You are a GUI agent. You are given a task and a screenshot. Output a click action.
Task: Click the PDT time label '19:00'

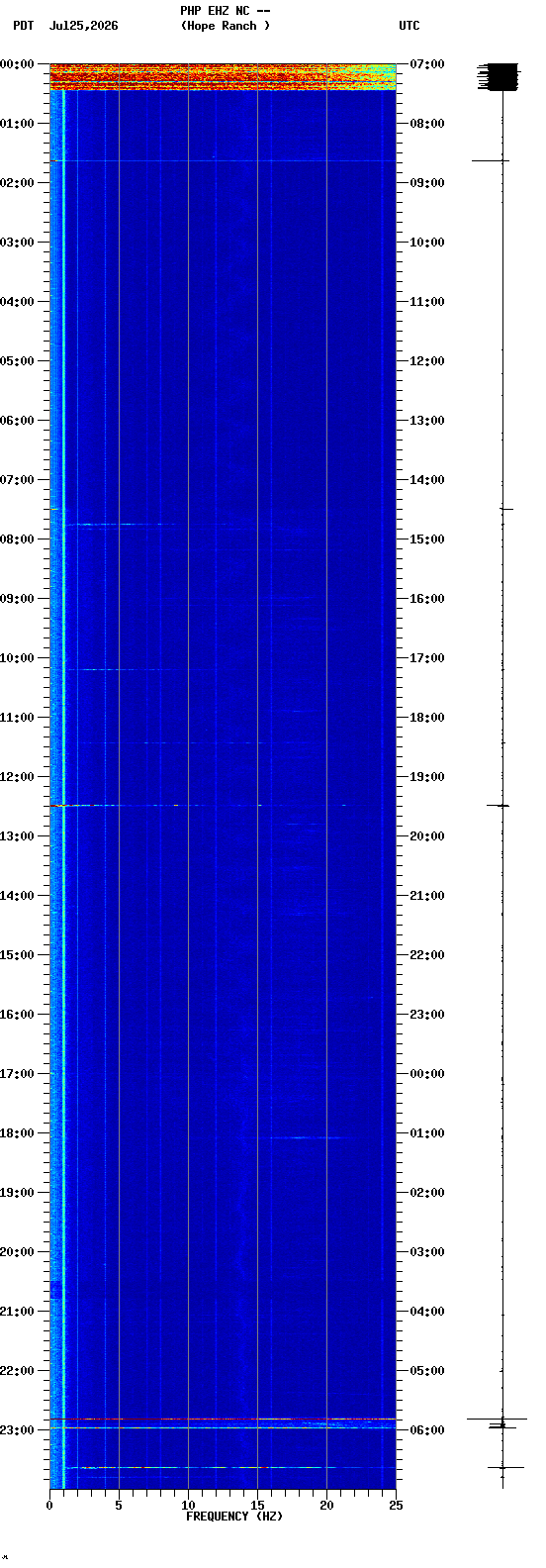(17, 1193)
